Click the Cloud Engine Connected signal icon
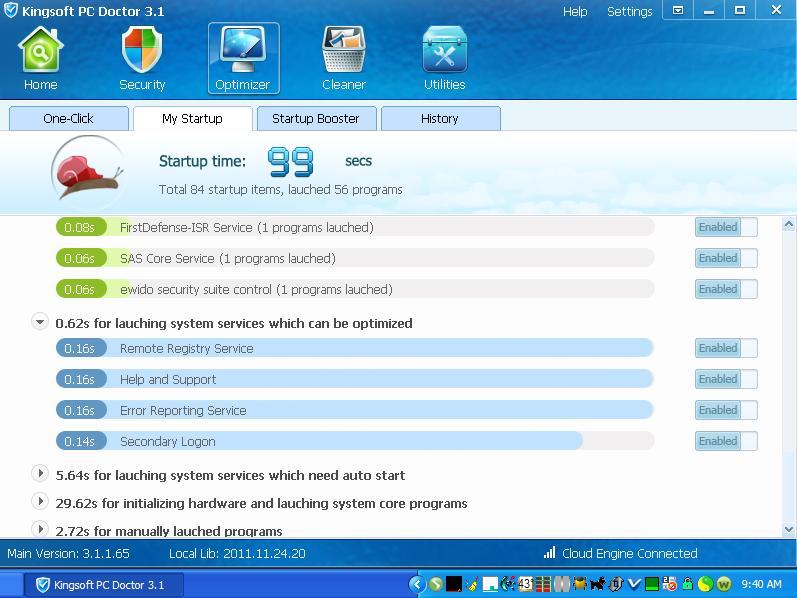 (549, 553)
